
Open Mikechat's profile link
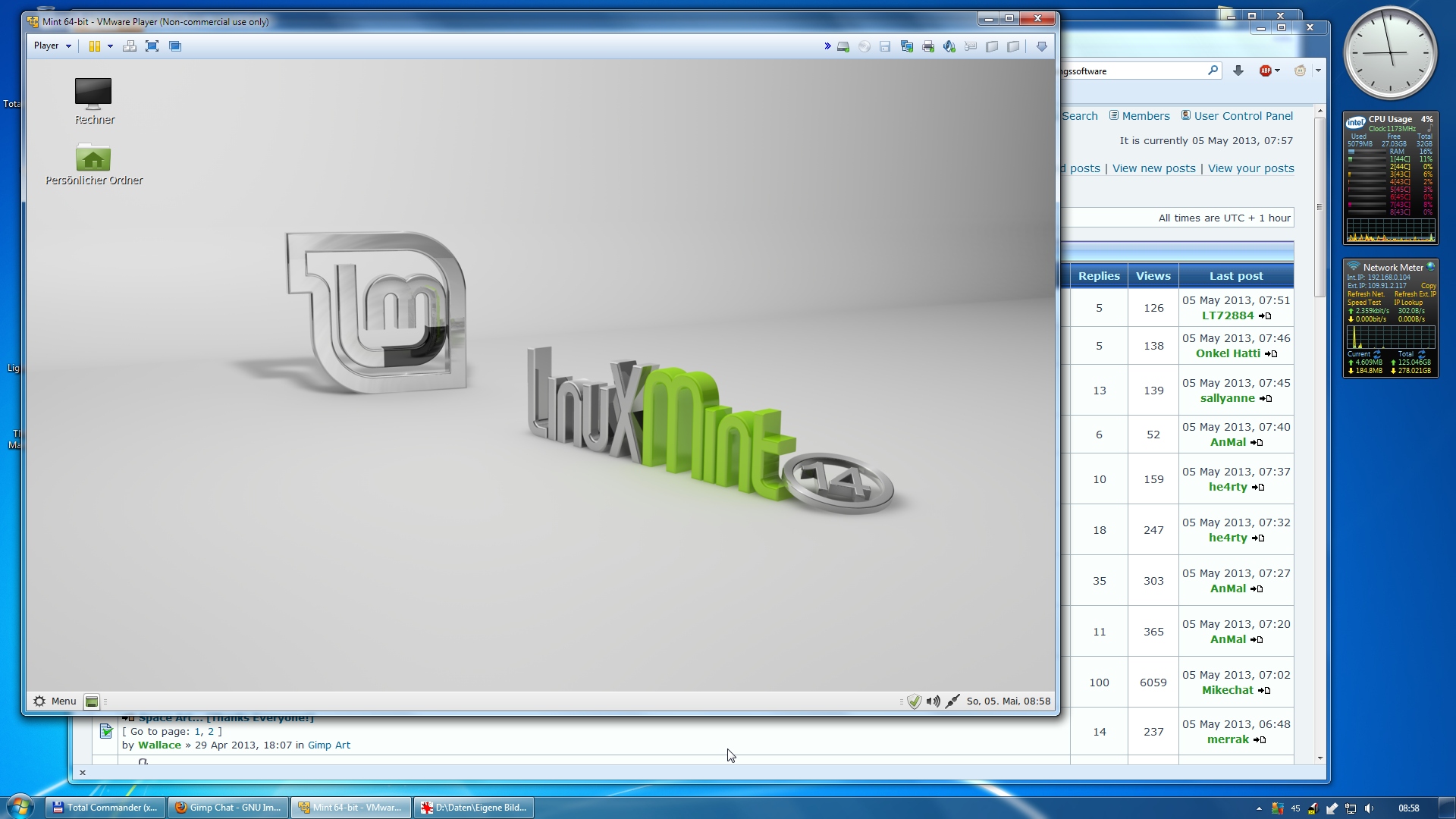click(1228, 690)
